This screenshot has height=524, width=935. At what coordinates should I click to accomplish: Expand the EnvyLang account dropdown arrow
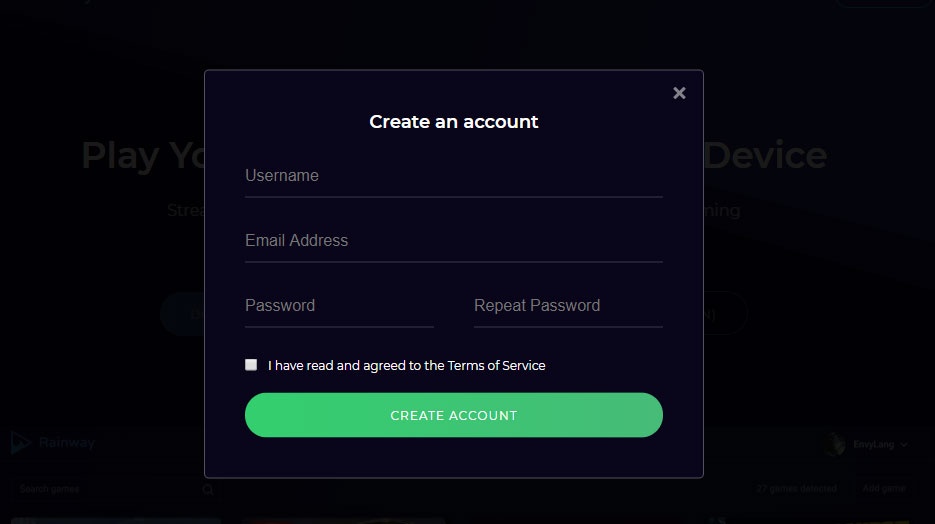[904, 444]
